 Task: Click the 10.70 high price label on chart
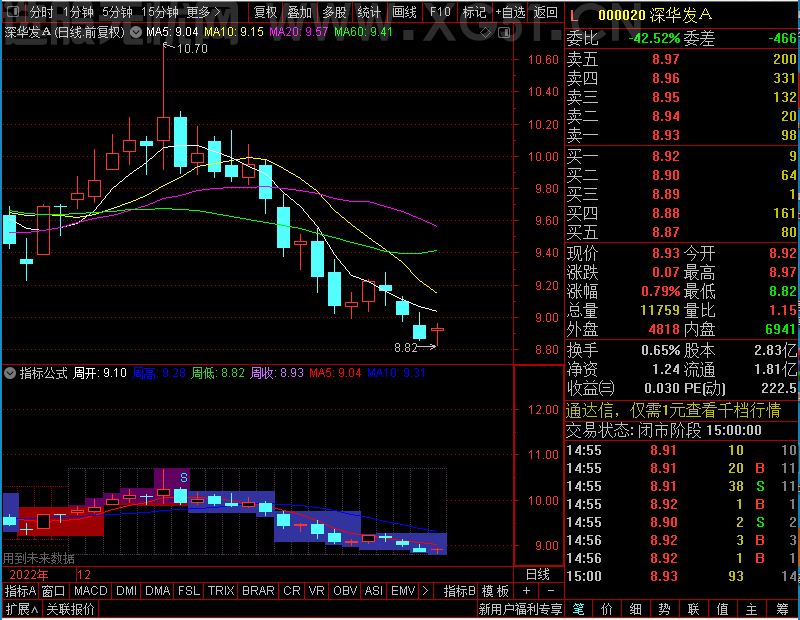[x=192, y=49]
